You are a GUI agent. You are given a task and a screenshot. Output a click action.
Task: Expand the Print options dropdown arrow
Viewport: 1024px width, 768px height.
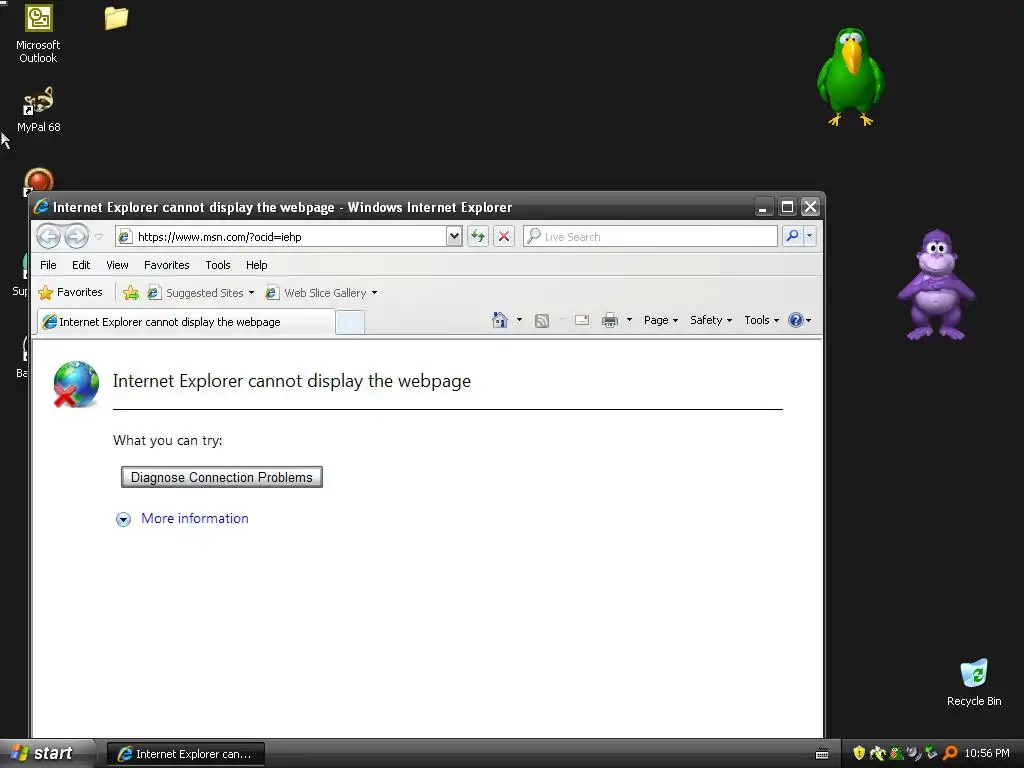(x=630, y=320)
